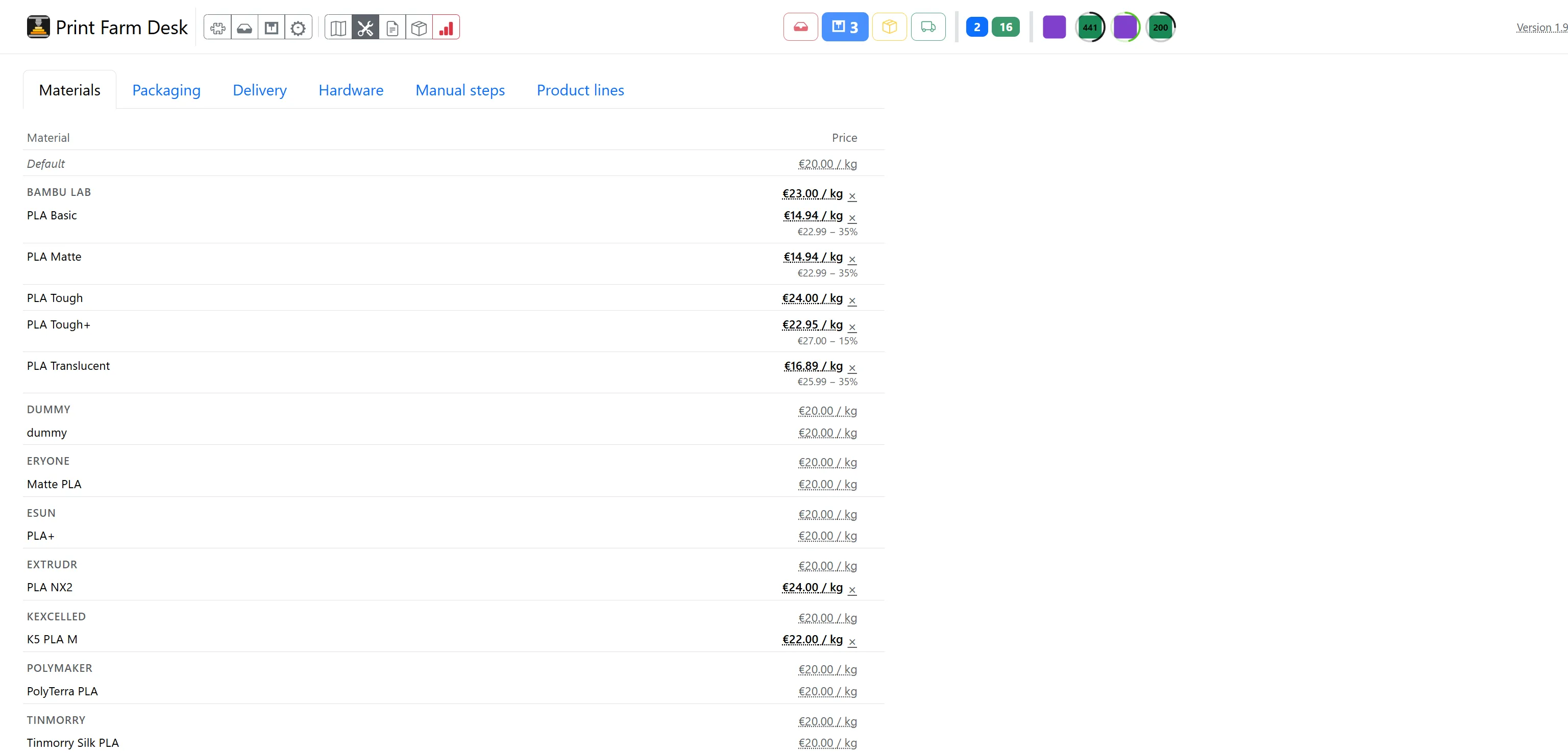The width and height of the screenshot is (1568, 755).
Task: Click the green 441 progress circle
Action: pyautogui.click(x=1090, y=27)
